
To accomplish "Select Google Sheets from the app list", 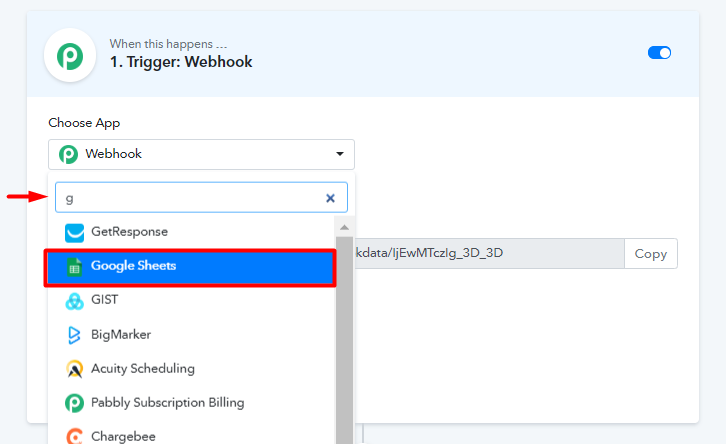I will (x=190, y=267).
